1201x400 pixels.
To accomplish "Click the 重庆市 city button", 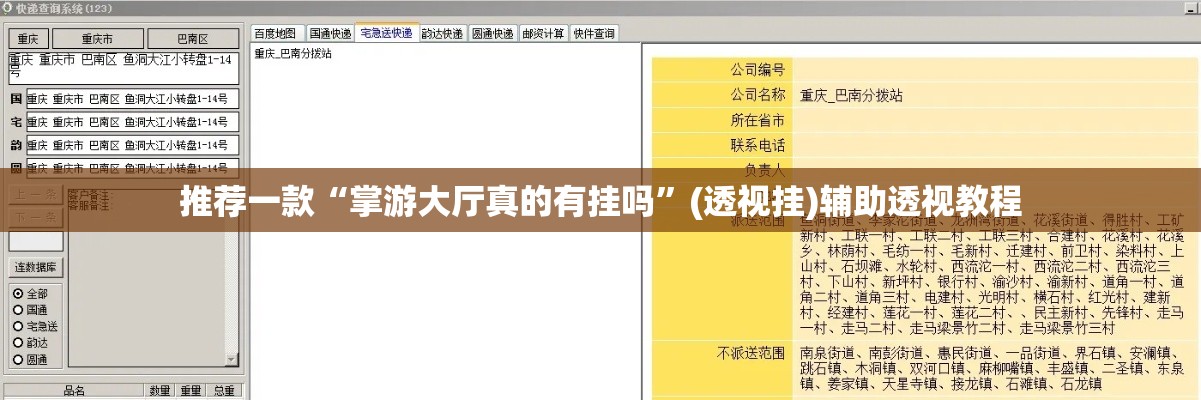I will point(97,39).
